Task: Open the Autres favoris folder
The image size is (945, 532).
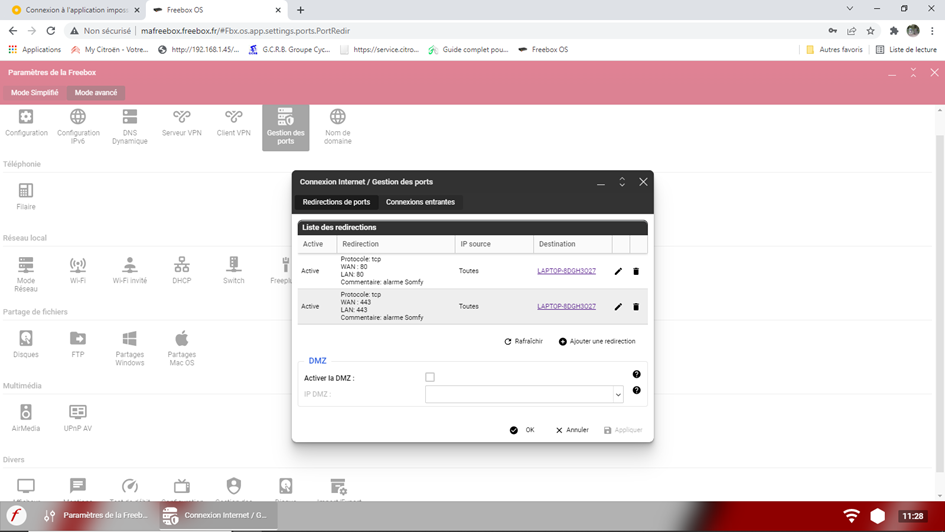Action: pyautogui.click(x=834, y=49)
